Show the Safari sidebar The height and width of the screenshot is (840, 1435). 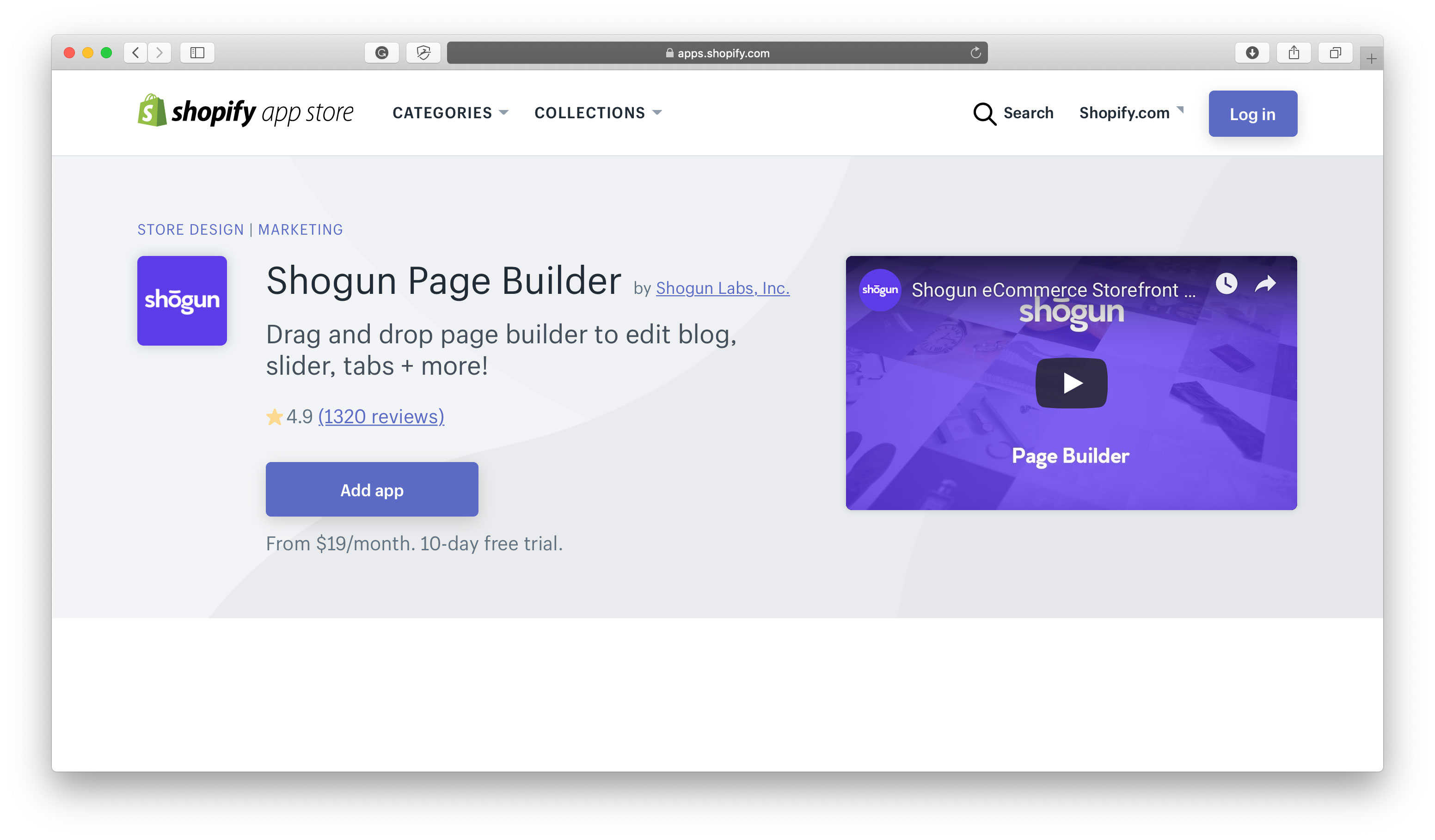[197, 53]
